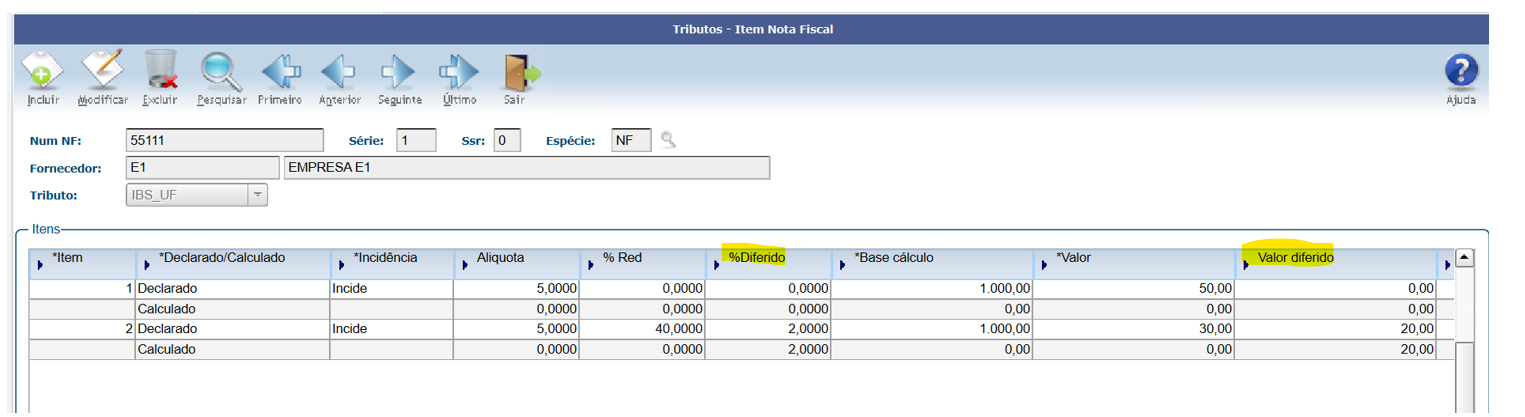
Task: Sort by *Declarado/Calculado column header
Action: [x=234, y=264]
